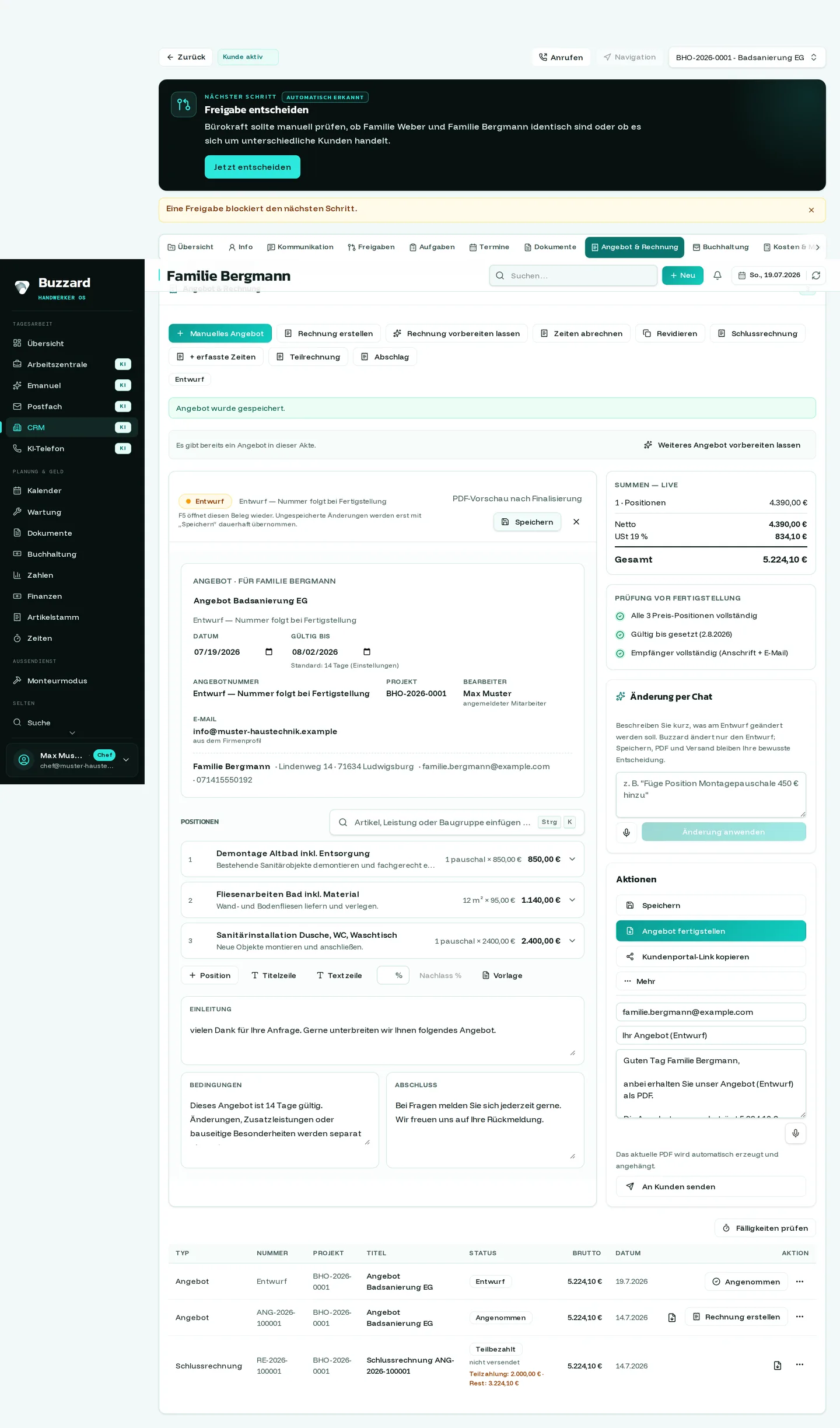Open Arbeitszentrale in the sidebar
Viewport: 840px width, 1428px height.
coord(72,364)
